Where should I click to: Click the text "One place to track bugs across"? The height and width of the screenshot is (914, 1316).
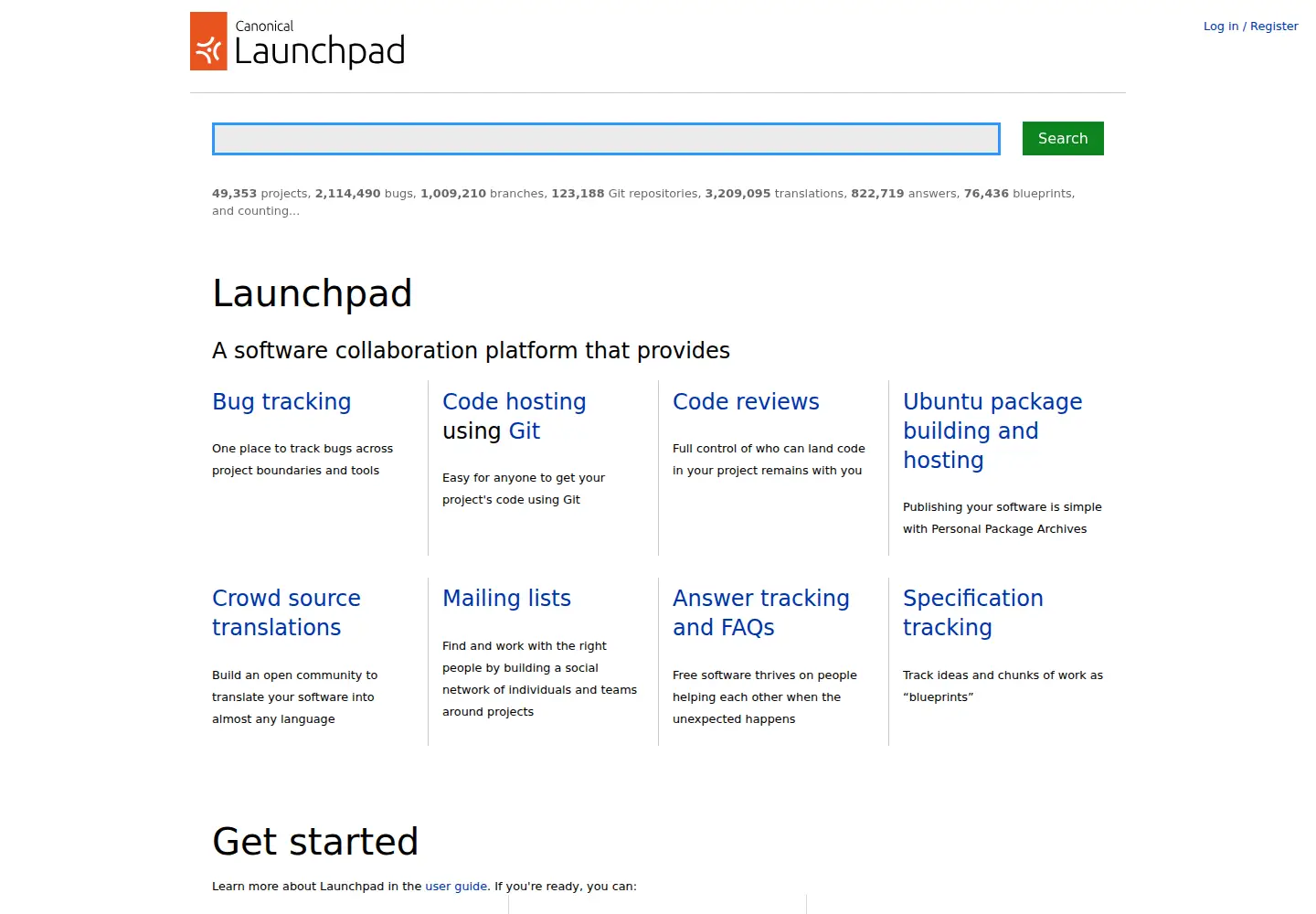[x=302, y=449]
